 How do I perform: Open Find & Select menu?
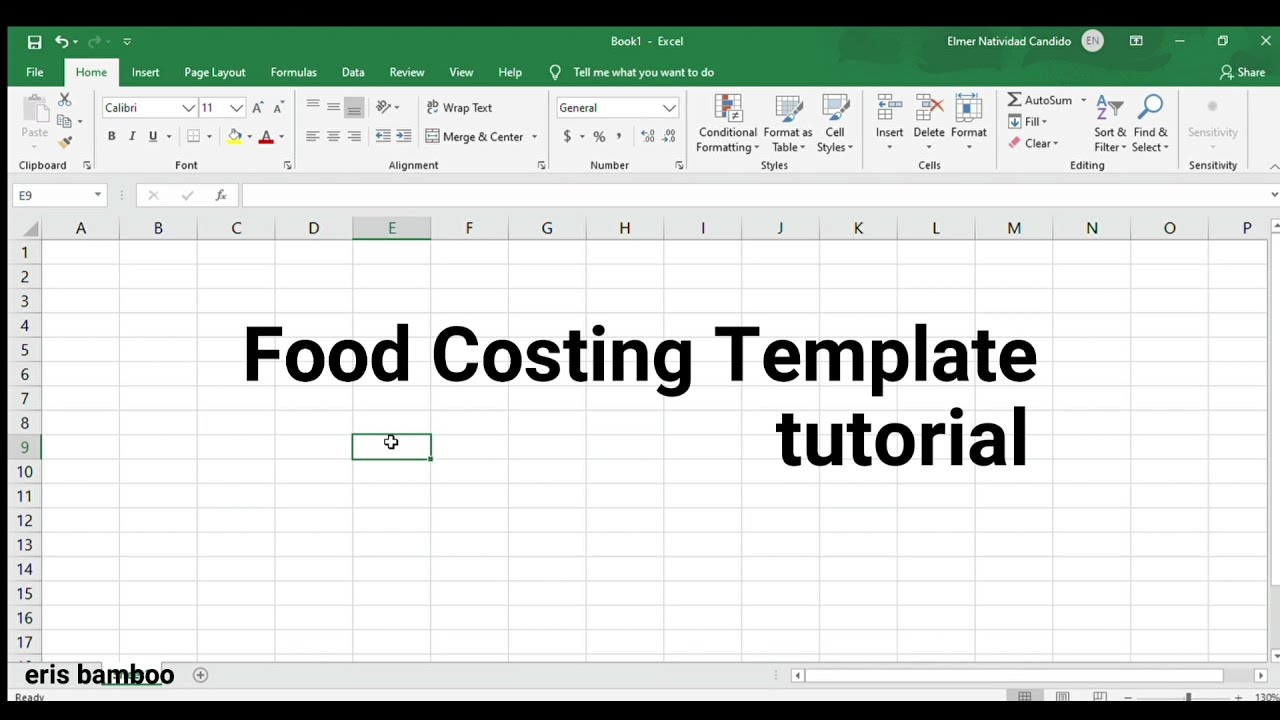coord(1150,124)
